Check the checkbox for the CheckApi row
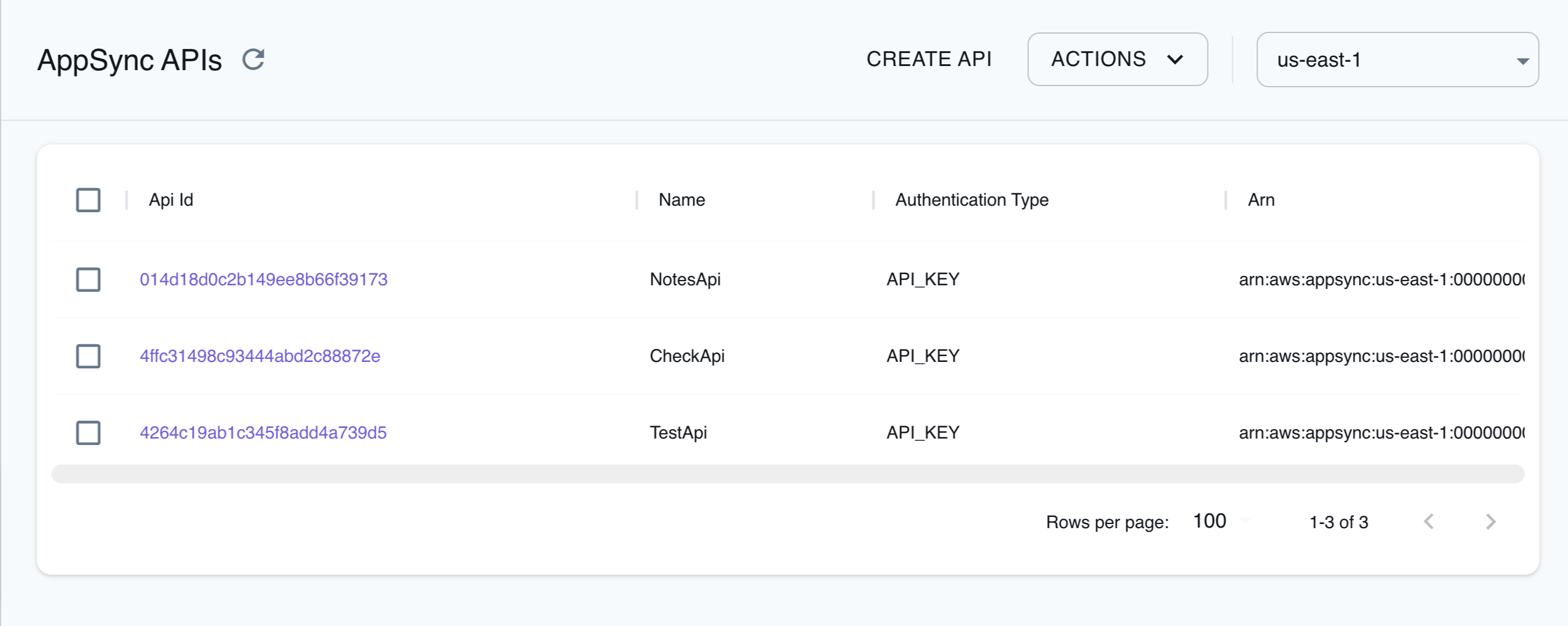1568x626 pixels. tap(88, 356)
